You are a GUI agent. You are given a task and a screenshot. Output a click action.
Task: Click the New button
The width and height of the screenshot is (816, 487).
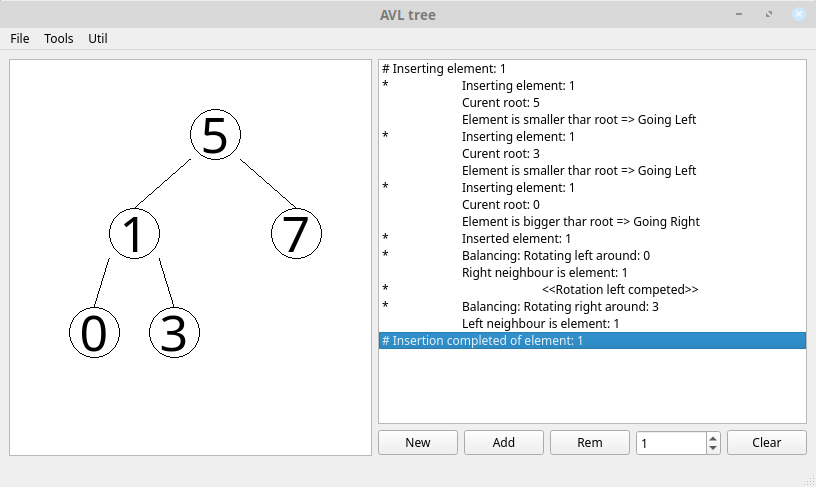click(418, 443)
